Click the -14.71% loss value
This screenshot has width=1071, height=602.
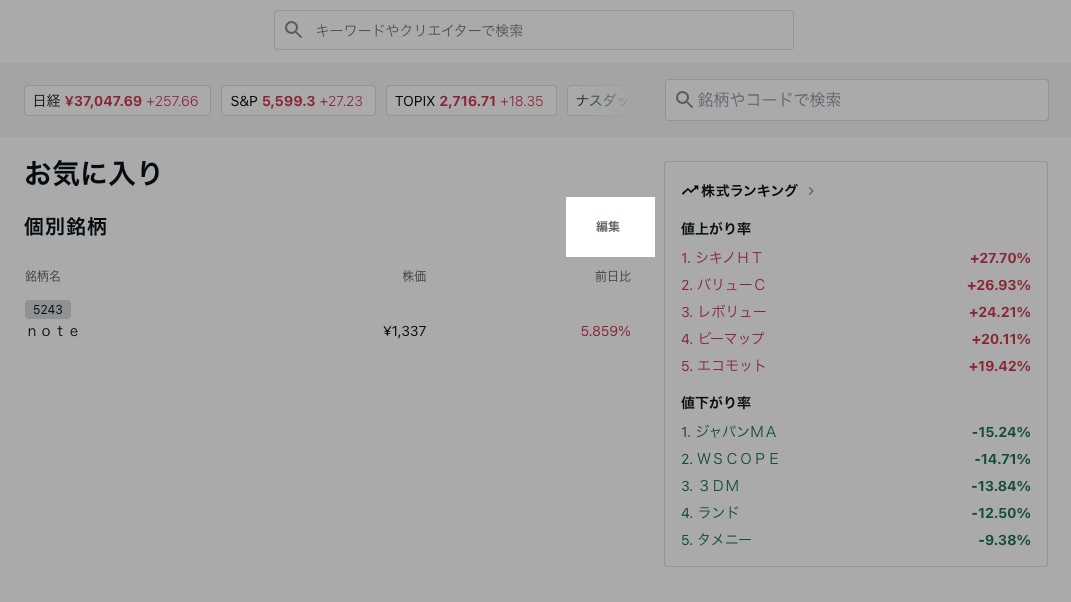[1002, 459]
